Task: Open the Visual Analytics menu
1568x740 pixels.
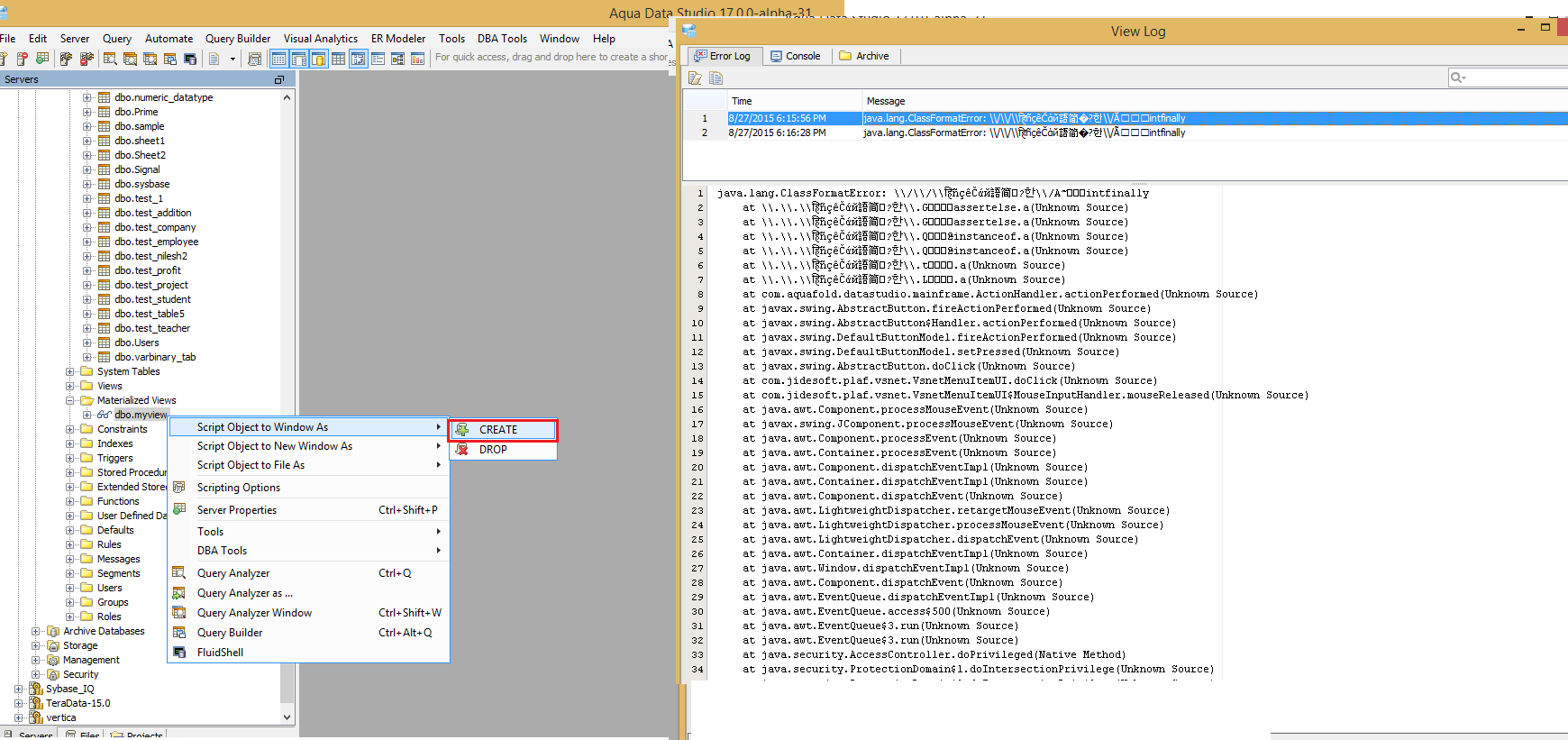Action: 321,39
